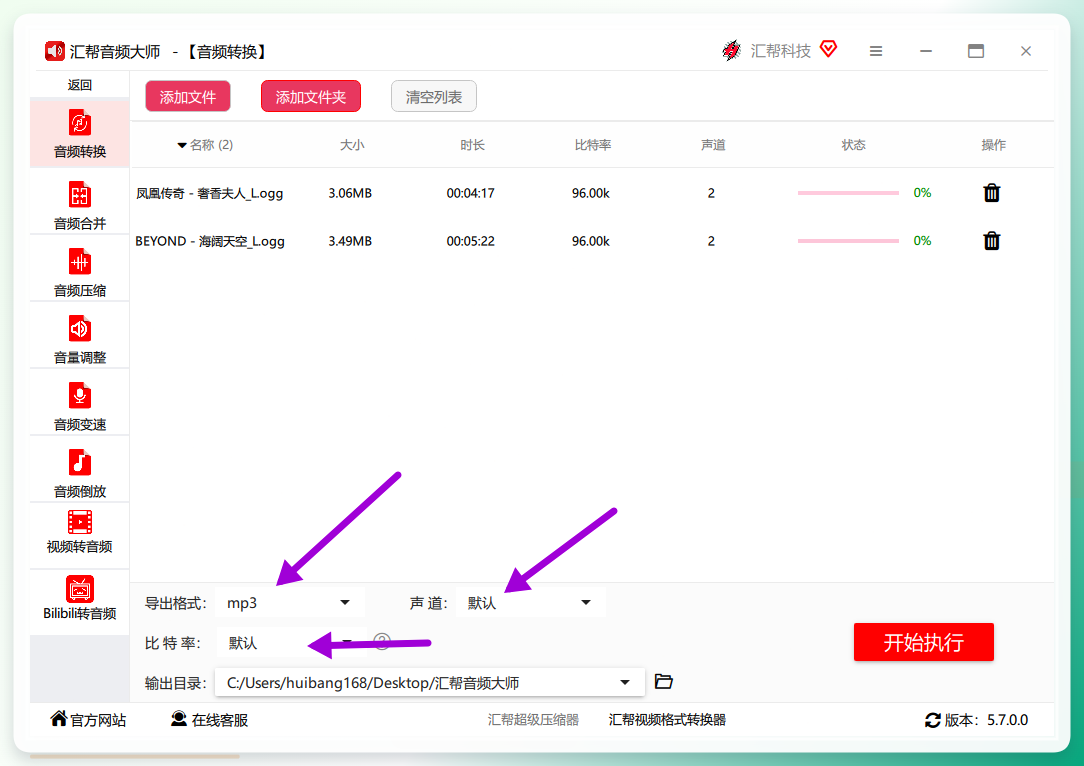The height and width of the screenshot is (766, 1084).
Task: Browse output folder with the folder icon
Action: pyautogui.click(x=664, y=682)
